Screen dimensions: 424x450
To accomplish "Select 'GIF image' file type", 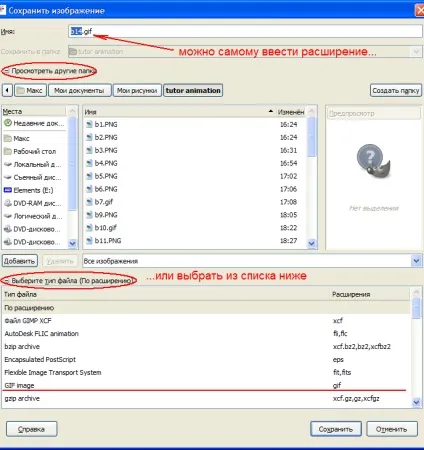I will point(207,385).
